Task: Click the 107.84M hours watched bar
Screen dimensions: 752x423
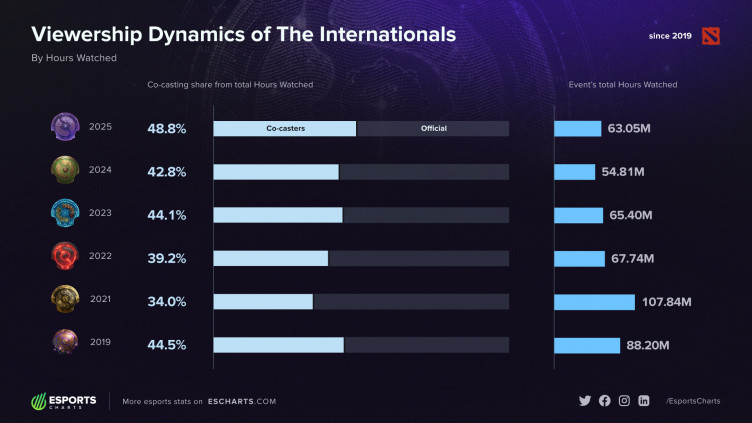Action: point(594,302)
